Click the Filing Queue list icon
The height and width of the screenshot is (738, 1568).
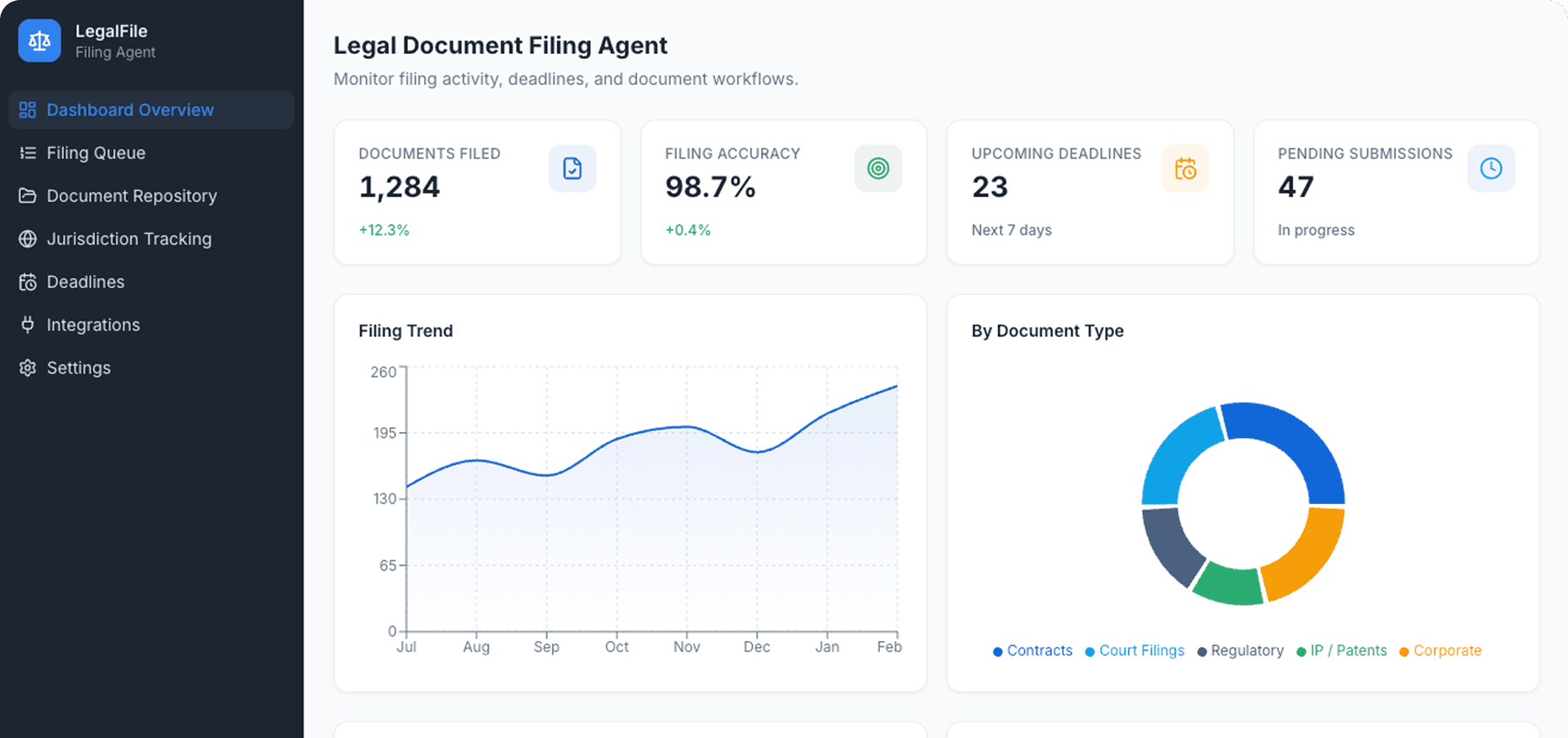tap(28, 152)
